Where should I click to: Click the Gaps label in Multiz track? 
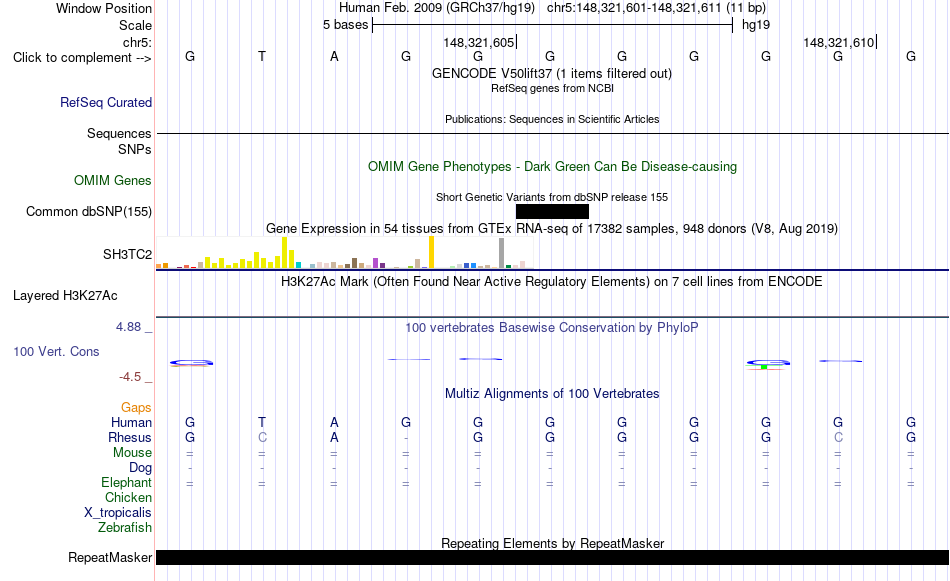[x=136, y=408]
